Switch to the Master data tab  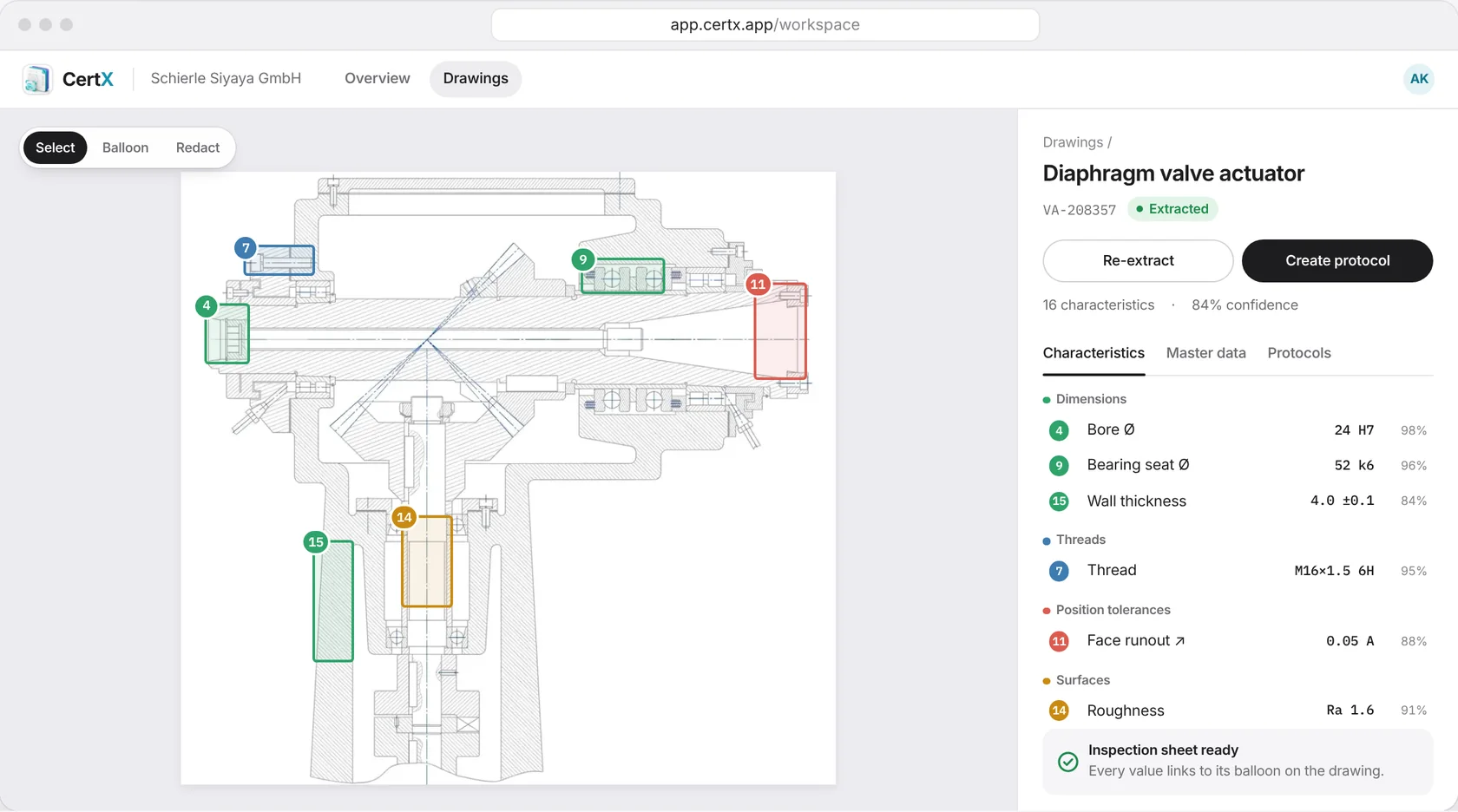coord(1206,353)
